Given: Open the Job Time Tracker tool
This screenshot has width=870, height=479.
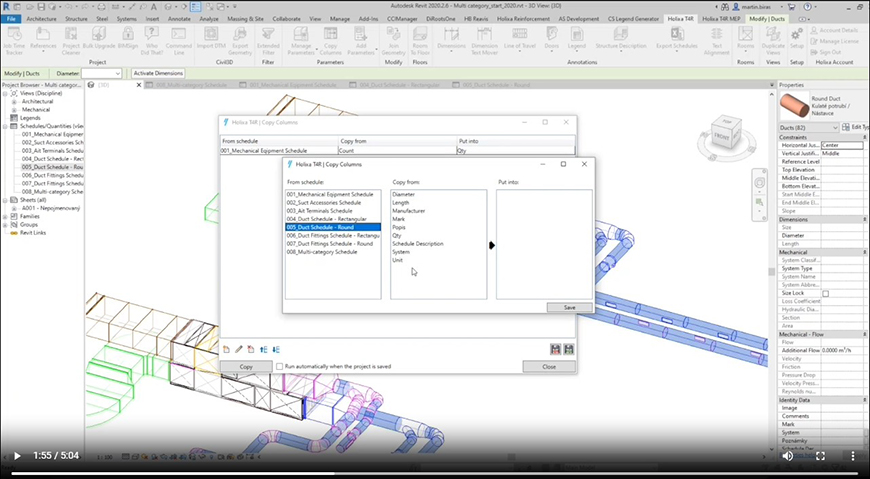Looking at the screenshot, I should click(14, 41).
